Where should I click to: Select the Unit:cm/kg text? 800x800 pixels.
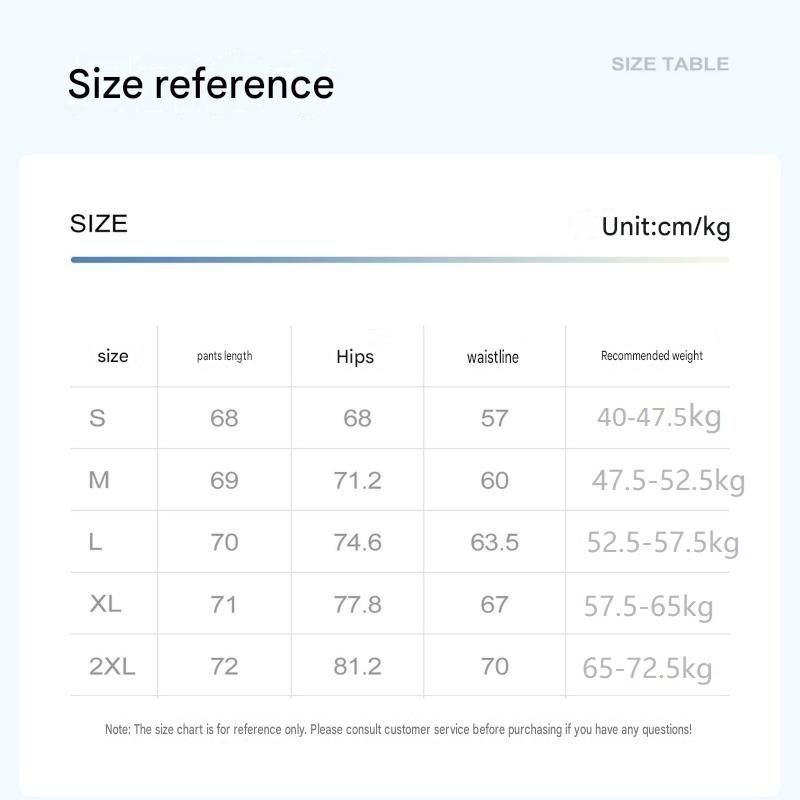point(666,227)
